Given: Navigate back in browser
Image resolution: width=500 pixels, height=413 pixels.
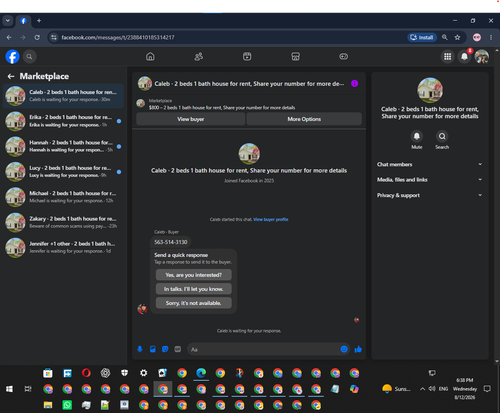Looking at the screenshot, I should (x=9, y=37).
